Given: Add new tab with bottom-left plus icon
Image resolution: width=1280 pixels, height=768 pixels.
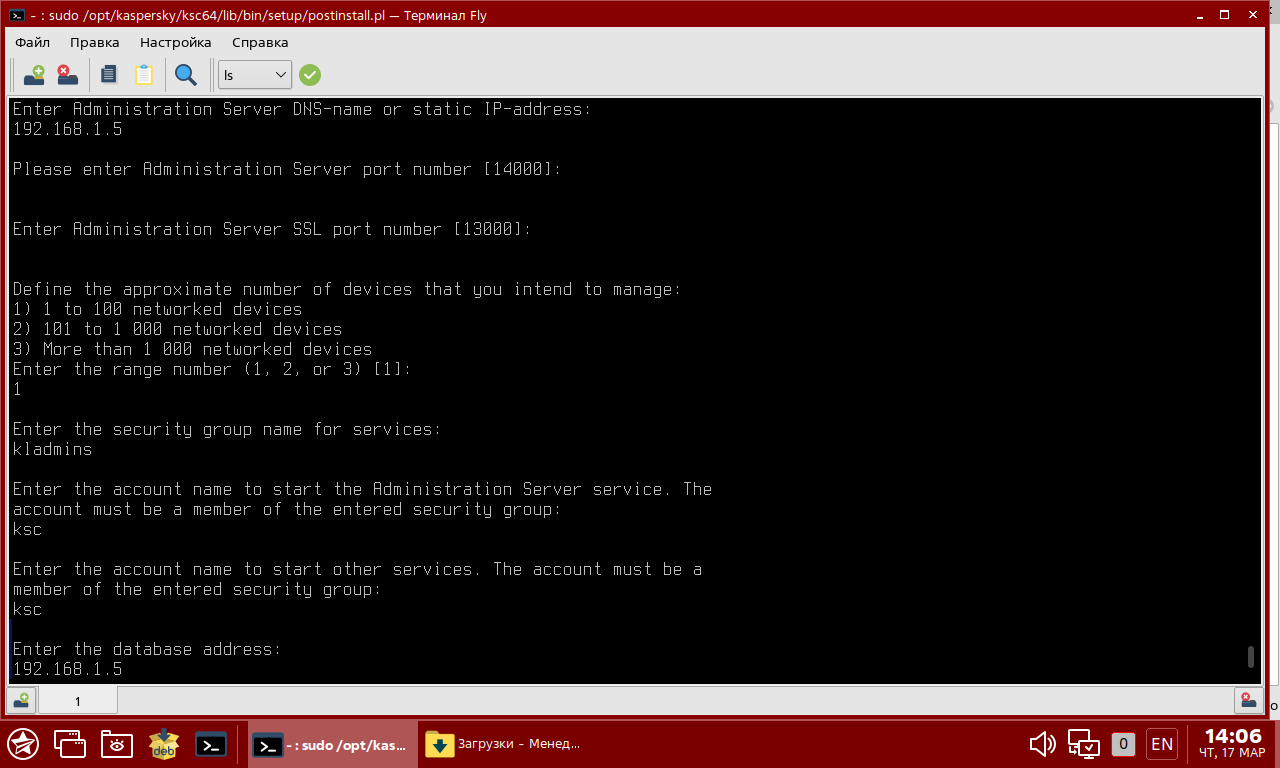Looking at the screenshot, I should point(22,701).
